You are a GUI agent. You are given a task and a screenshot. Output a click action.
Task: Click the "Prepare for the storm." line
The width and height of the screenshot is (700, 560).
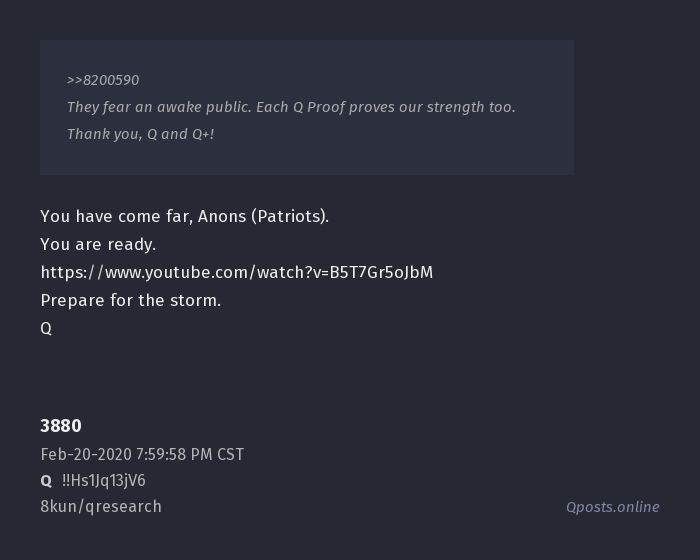tap(130, 300)
